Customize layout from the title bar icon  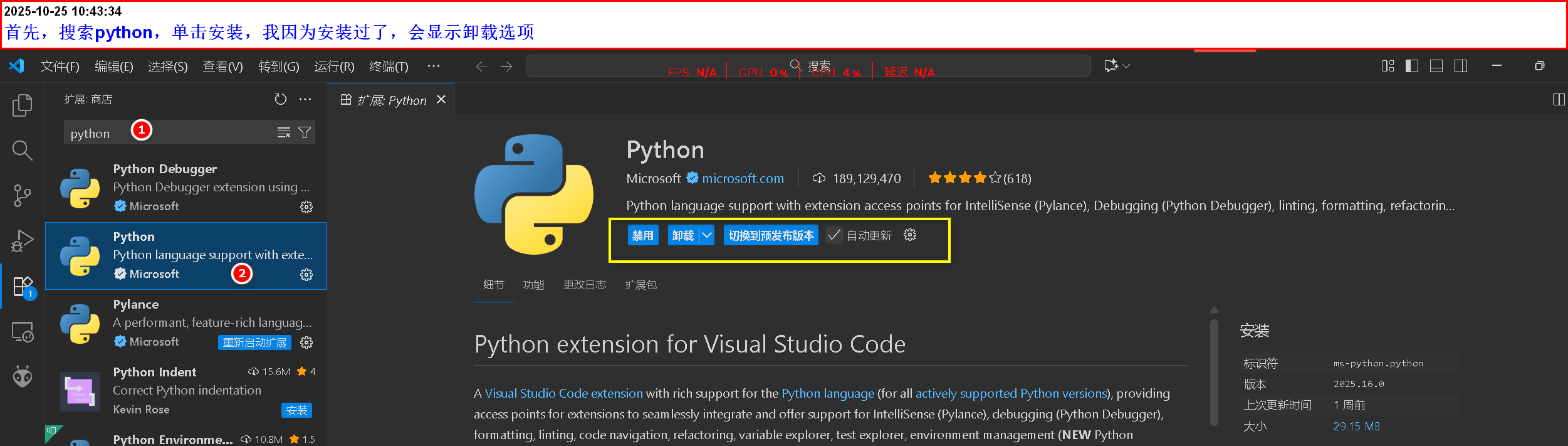click(1388, 66)
